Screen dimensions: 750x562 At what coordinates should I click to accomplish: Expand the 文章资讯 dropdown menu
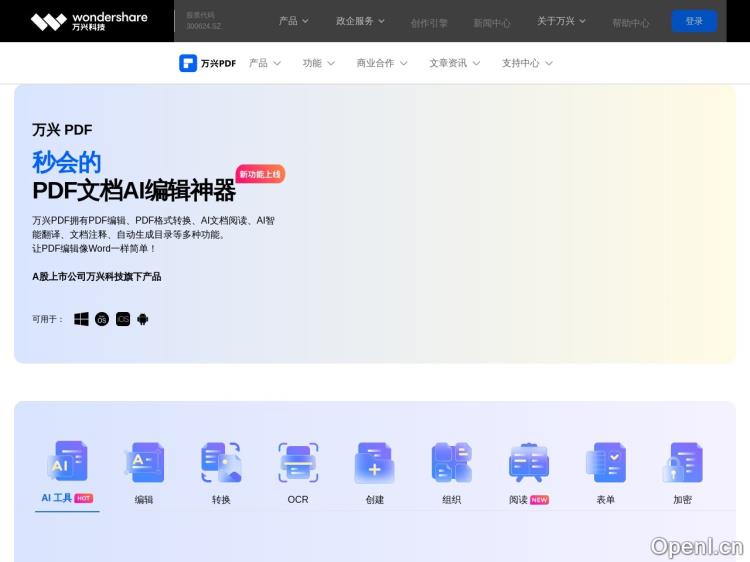coord(454,63)
